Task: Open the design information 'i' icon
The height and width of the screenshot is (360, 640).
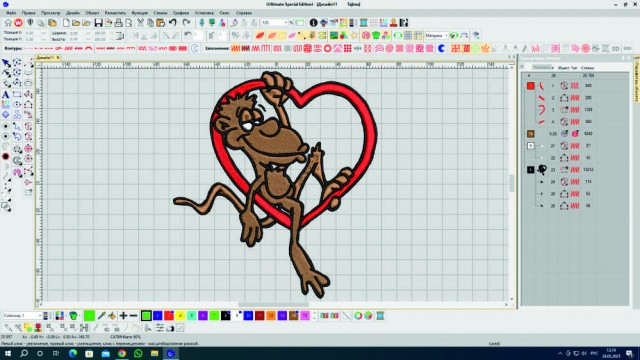Action: tap(313, 23)
